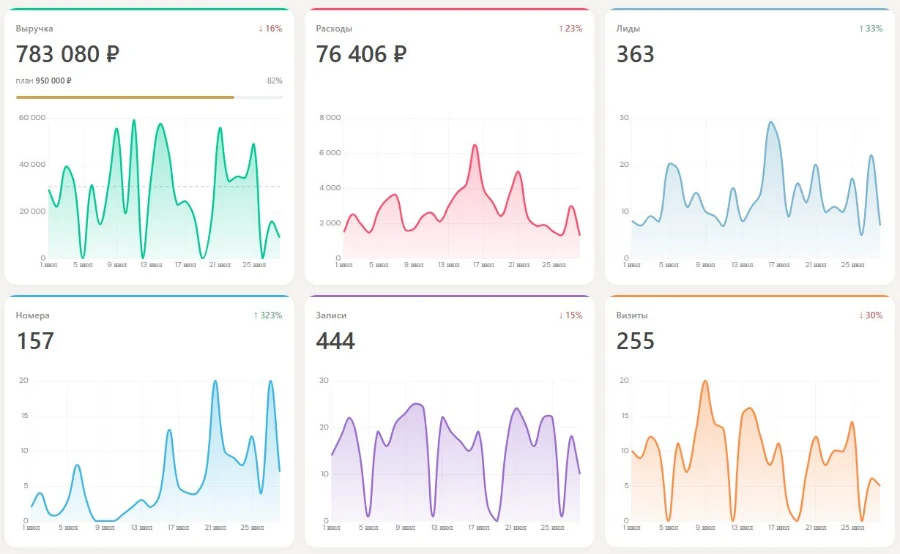Image resolution: width=900 pixels, height=554 pixels.
Task: Click the 16% decrease indicator on Выручка
Action: 270,28
